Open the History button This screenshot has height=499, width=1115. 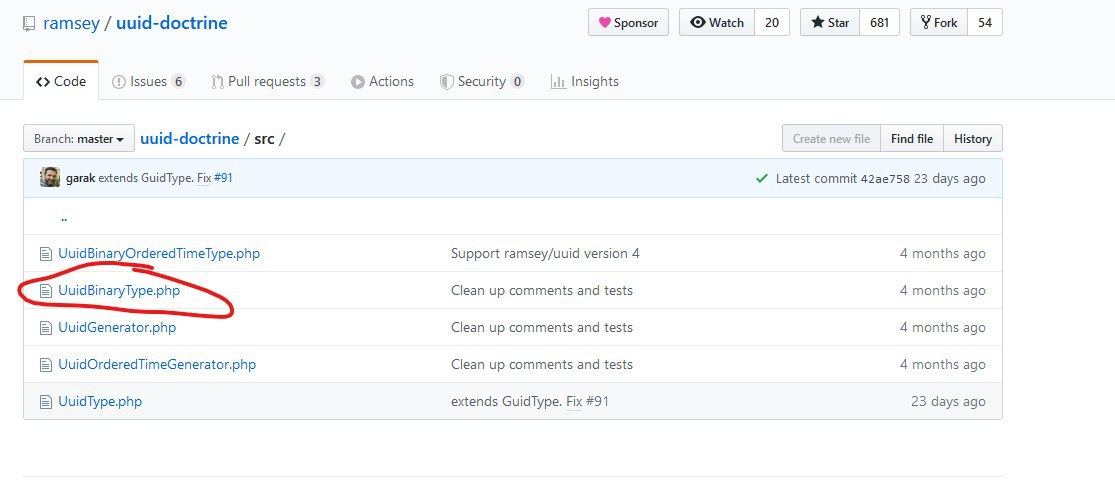point(973,139)
